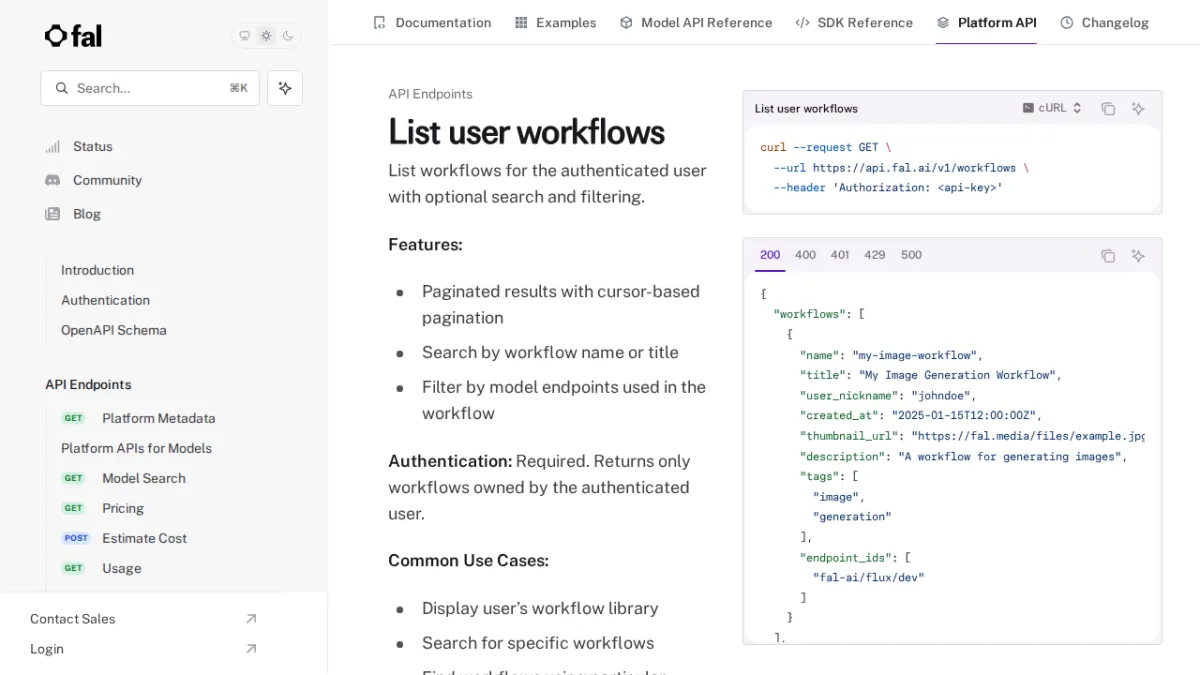Open the Pricing endpoint

click(x=123, y=508)
